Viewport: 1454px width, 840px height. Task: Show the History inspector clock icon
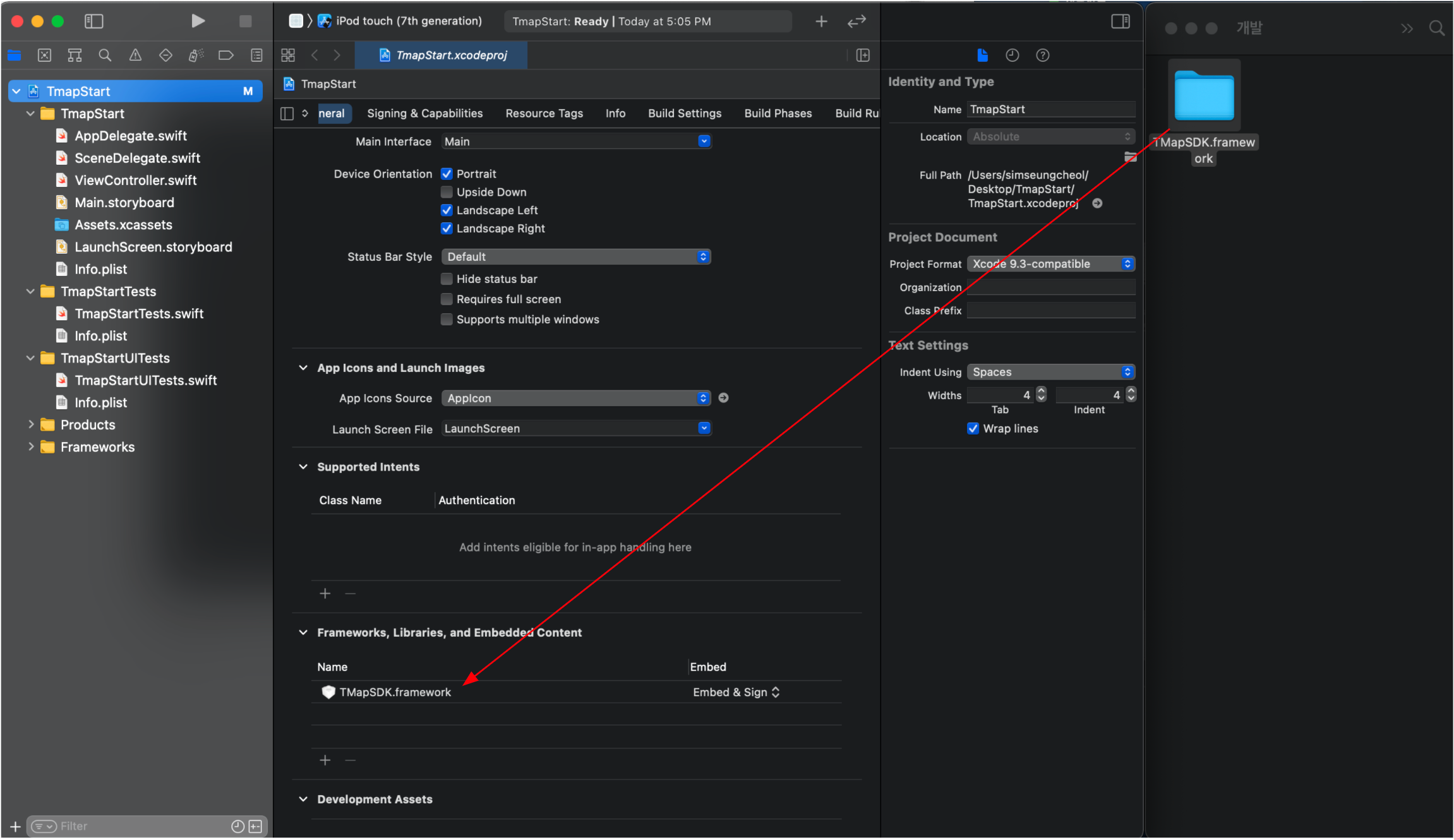[1012, 56]
